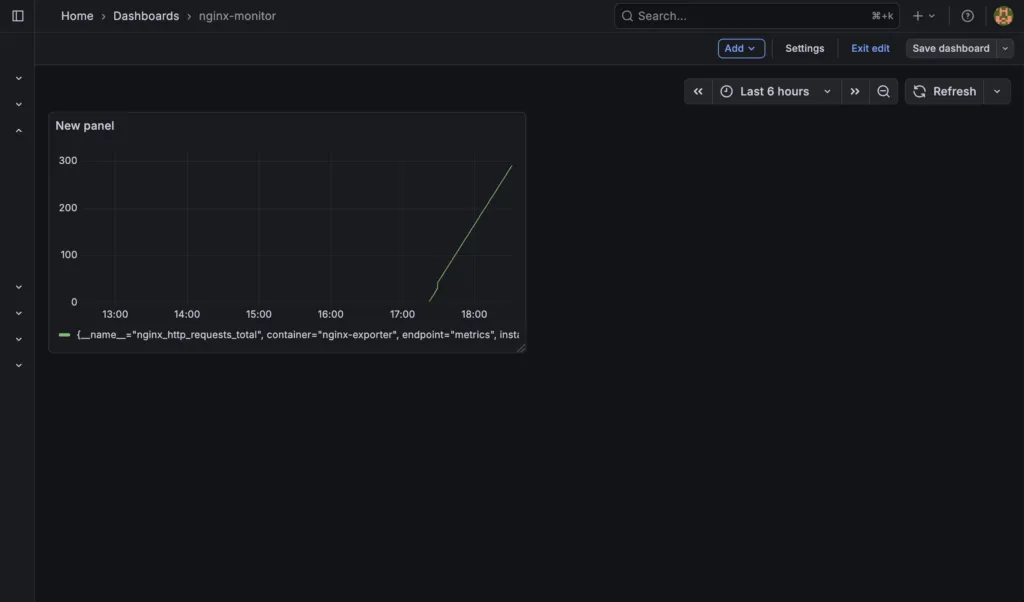Click the 300 y-axis label
Image resolution: width=1024 pixels, height=602 pixels.
(68, 161)
